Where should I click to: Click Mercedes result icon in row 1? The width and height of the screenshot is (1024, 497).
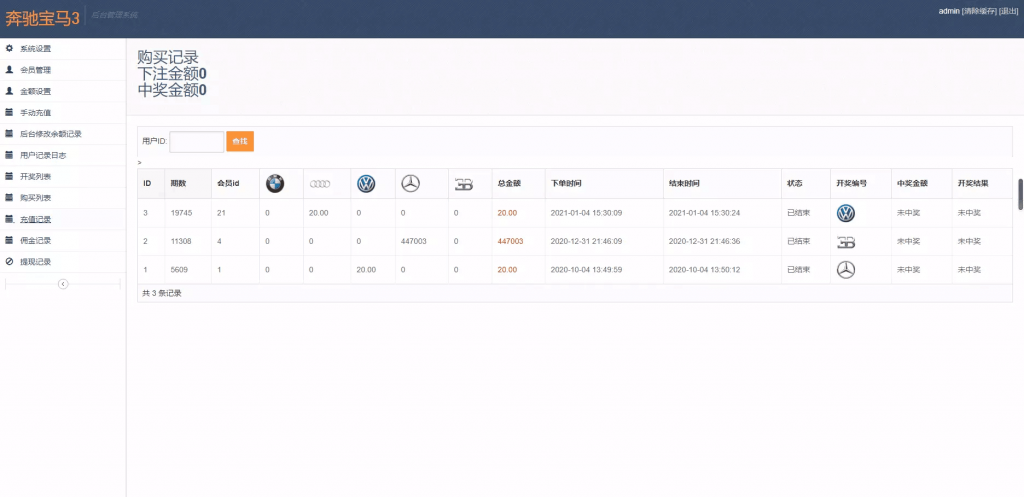846,269
